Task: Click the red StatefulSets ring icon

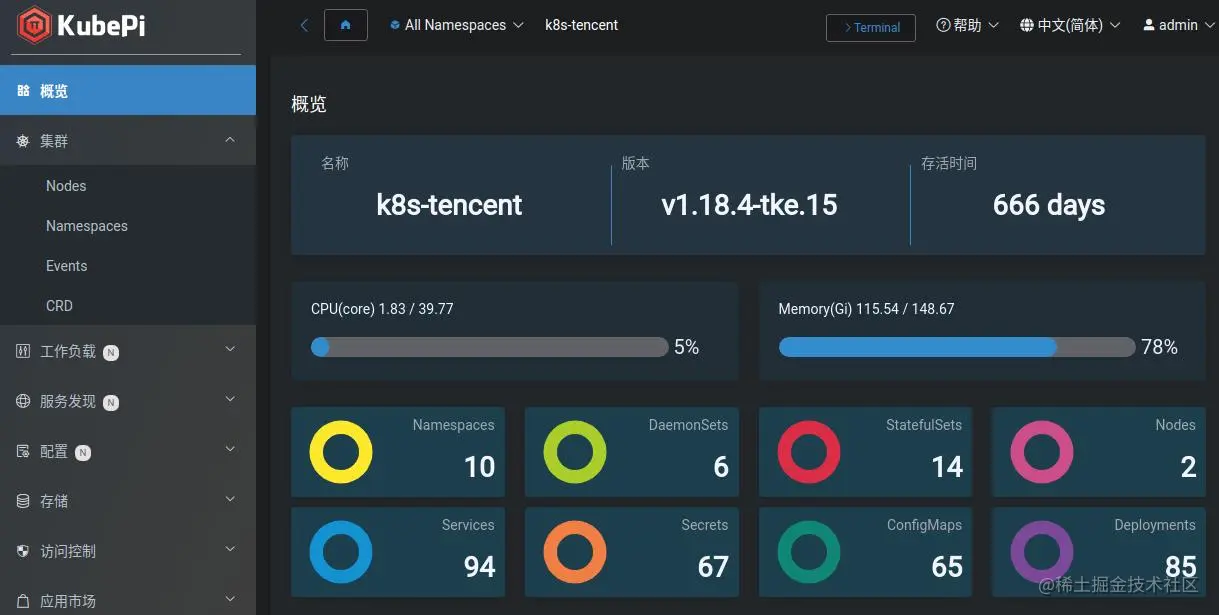Action: (809, 452)
